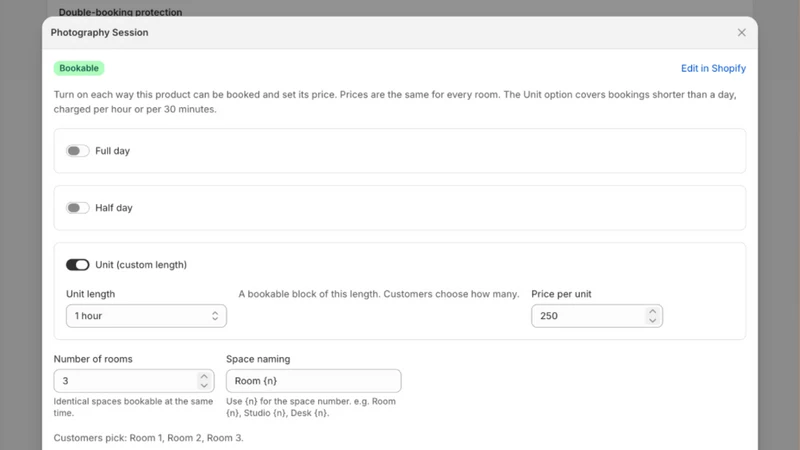Open Edit in Shopify link

(x=713, y=68)
